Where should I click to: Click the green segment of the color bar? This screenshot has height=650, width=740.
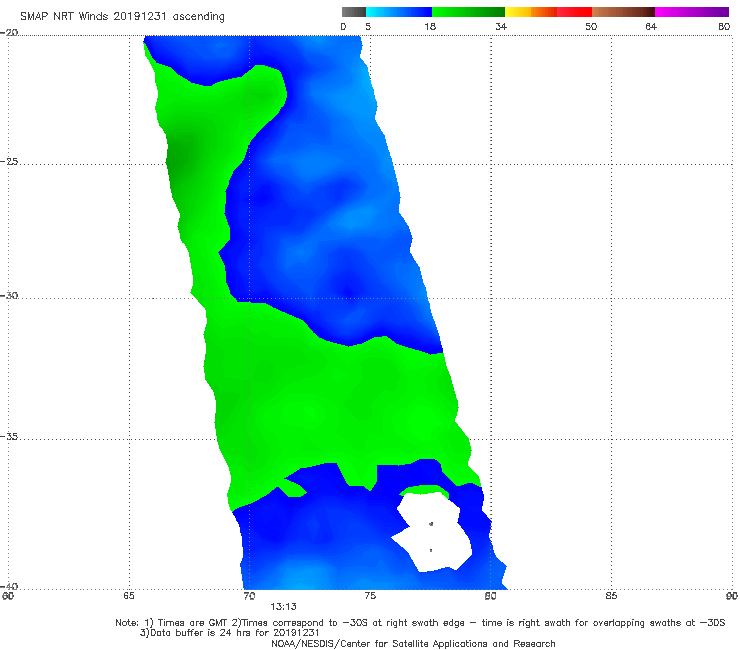[x=468, y=12]
